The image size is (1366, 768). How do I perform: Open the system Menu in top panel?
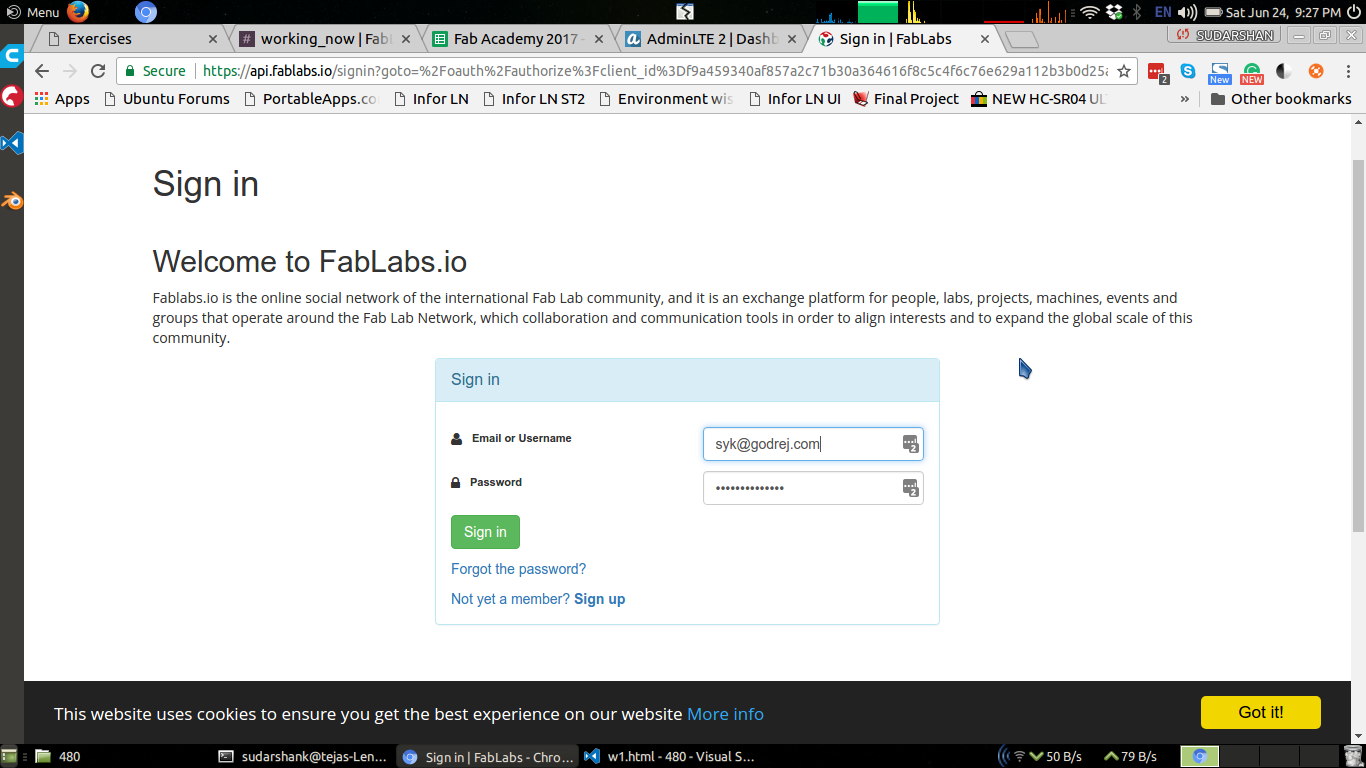coord(33,12)
